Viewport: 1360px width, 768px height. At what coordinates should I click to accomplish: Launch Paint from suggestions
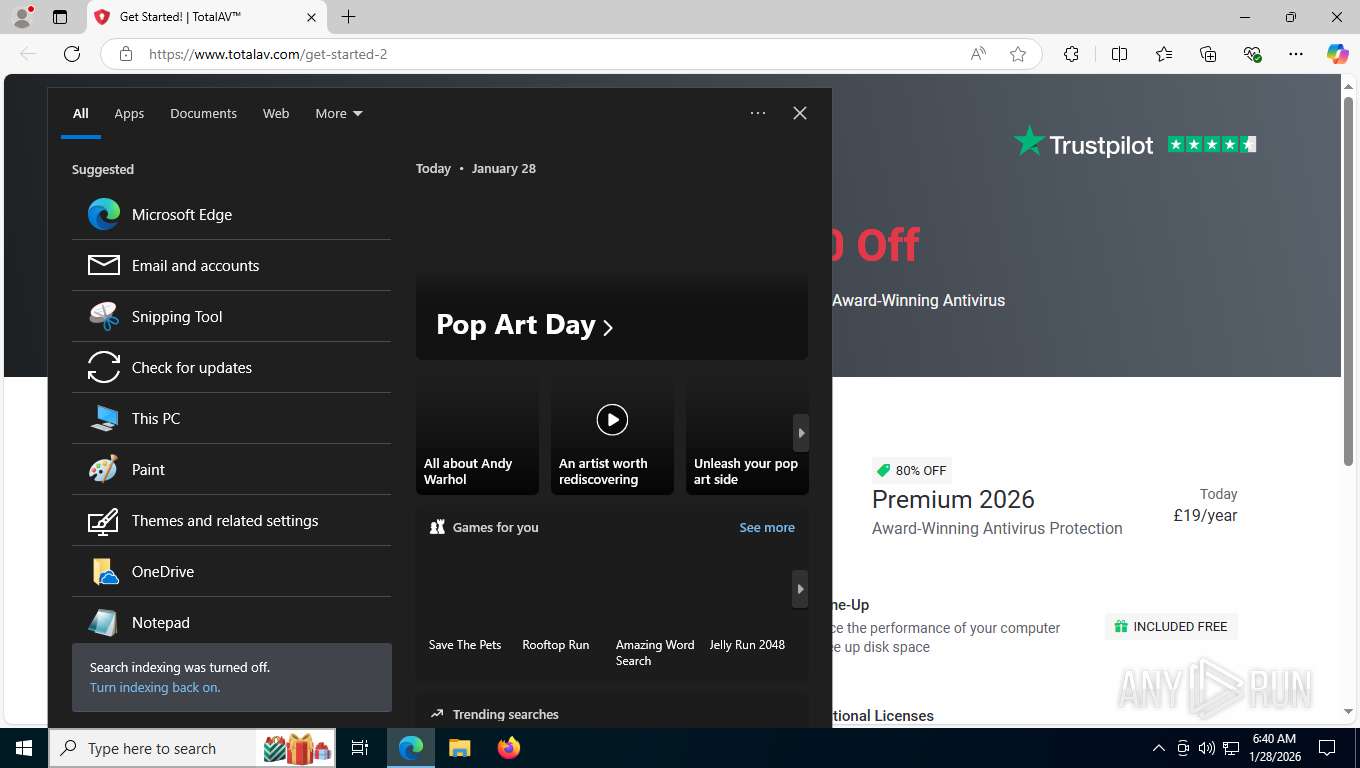pos(231,469)
